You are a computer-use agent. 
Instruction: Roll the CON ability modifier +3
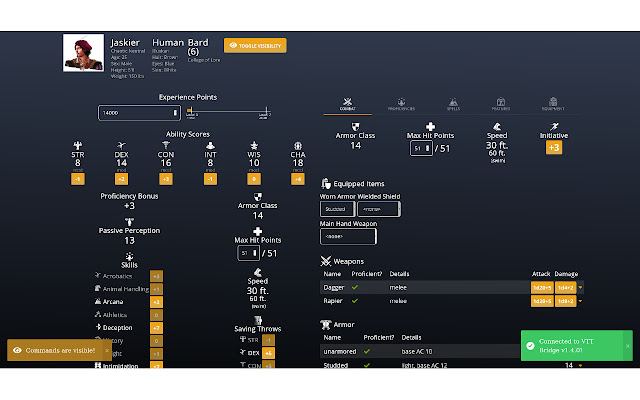point(166,179)
